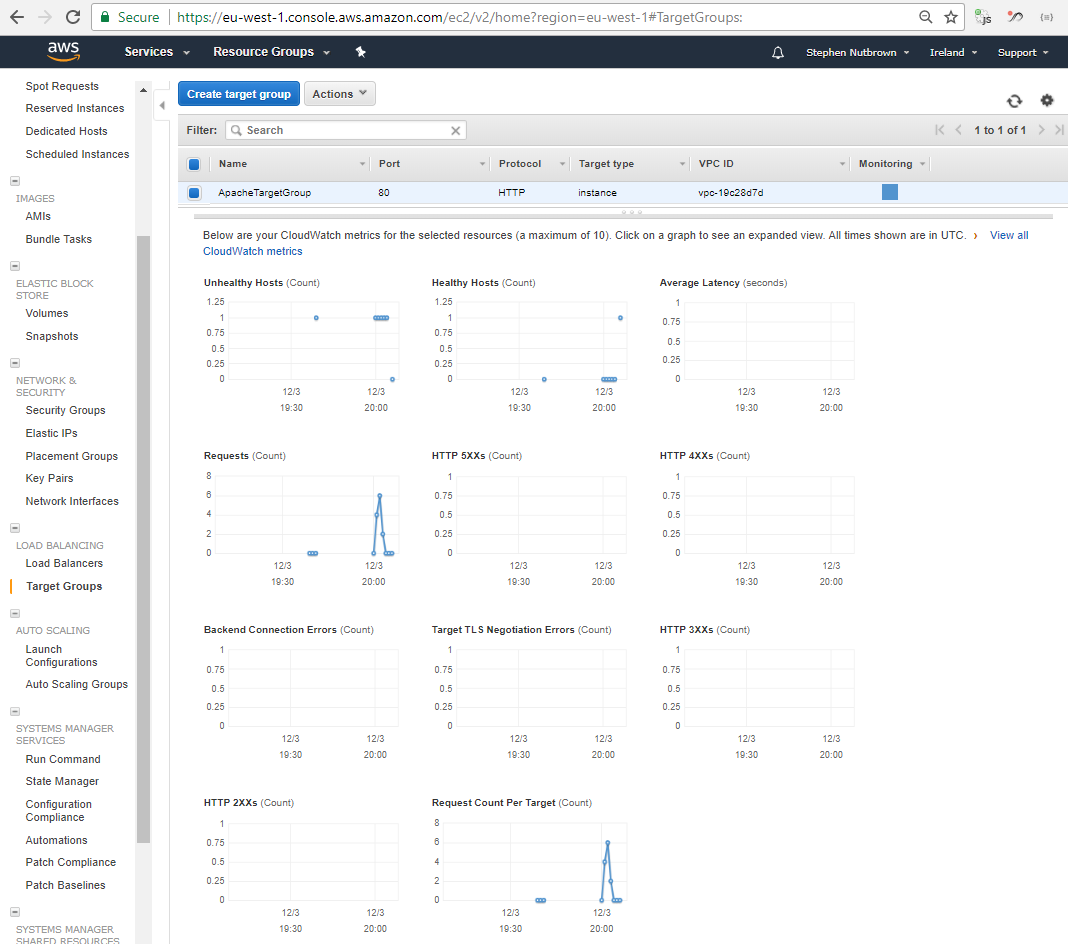Open the table settings gear icon
The image size is (1068, 944).
(x=1047, y=100)
